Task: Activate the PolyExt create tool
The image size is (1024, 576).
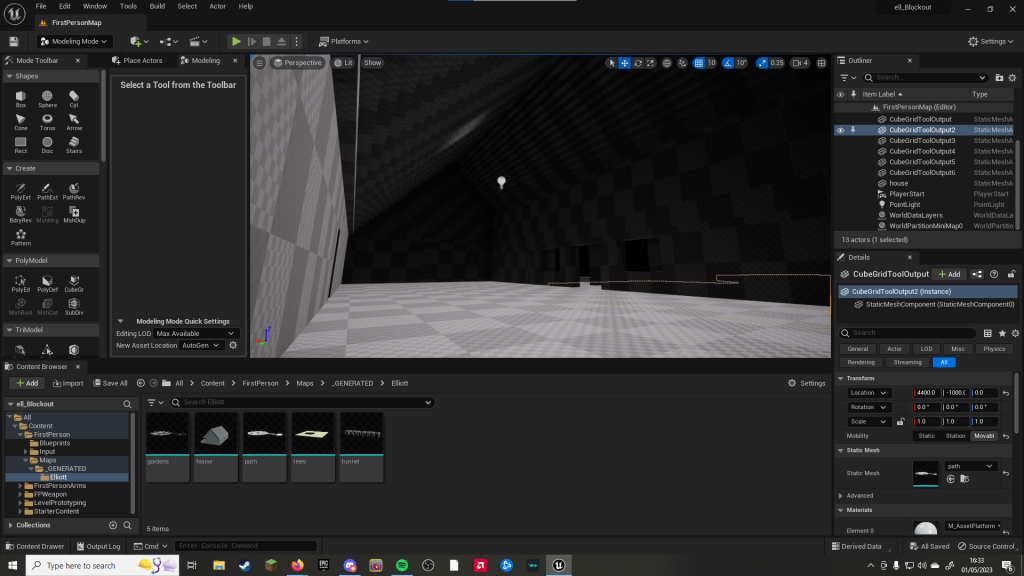Action: point(20,190)
